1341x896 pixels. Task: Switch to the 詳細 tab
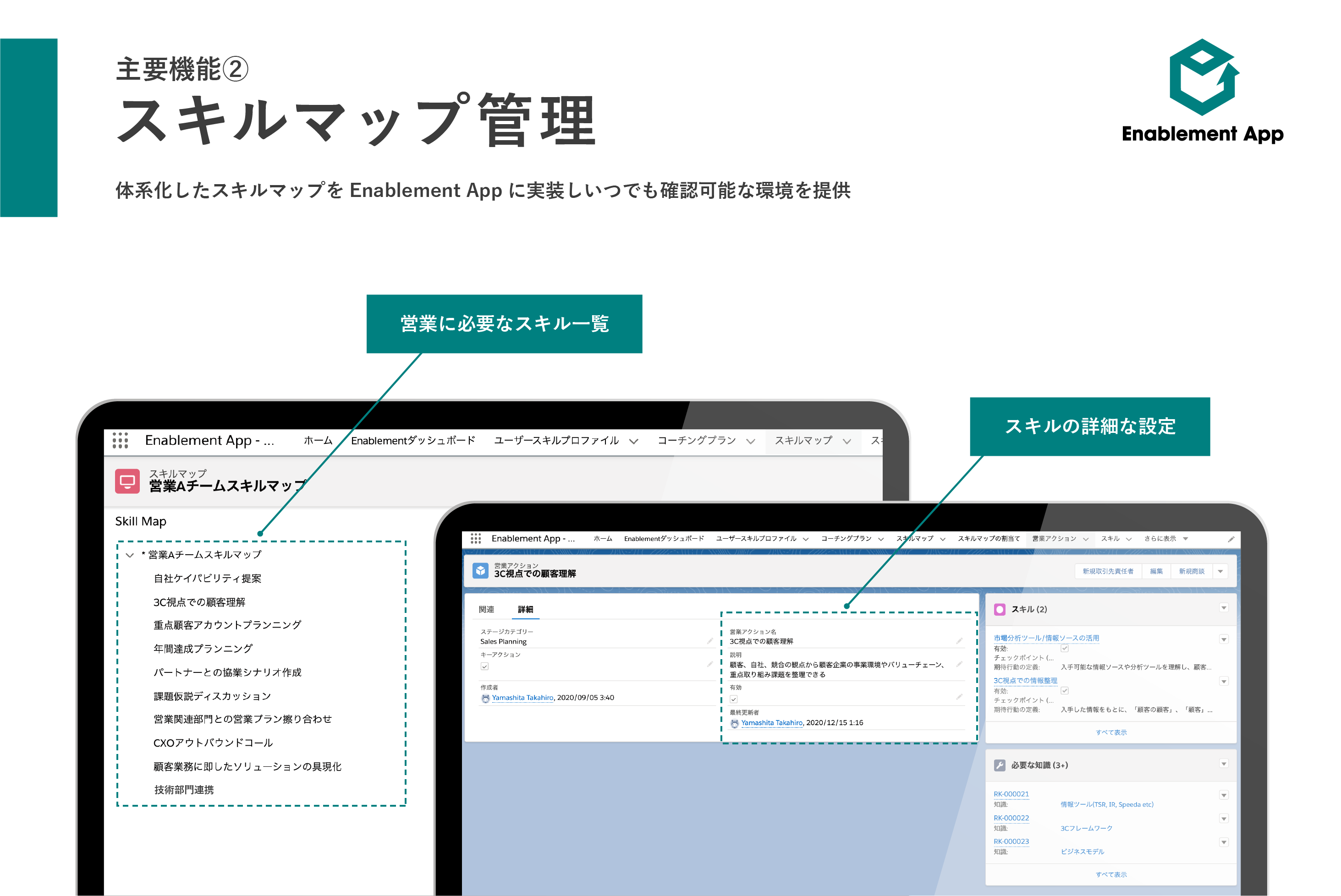pos(525,610)
